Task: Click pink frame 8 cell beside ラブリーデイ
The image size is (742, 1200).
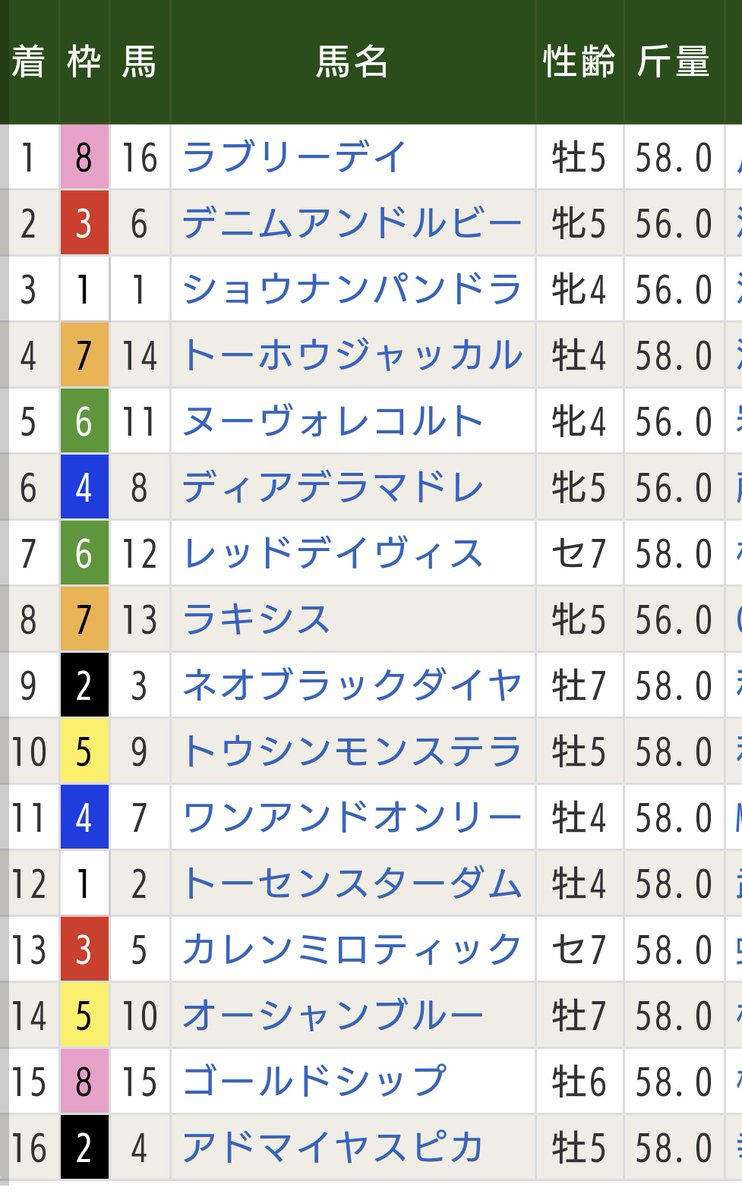Action: (x=84, y=157)
